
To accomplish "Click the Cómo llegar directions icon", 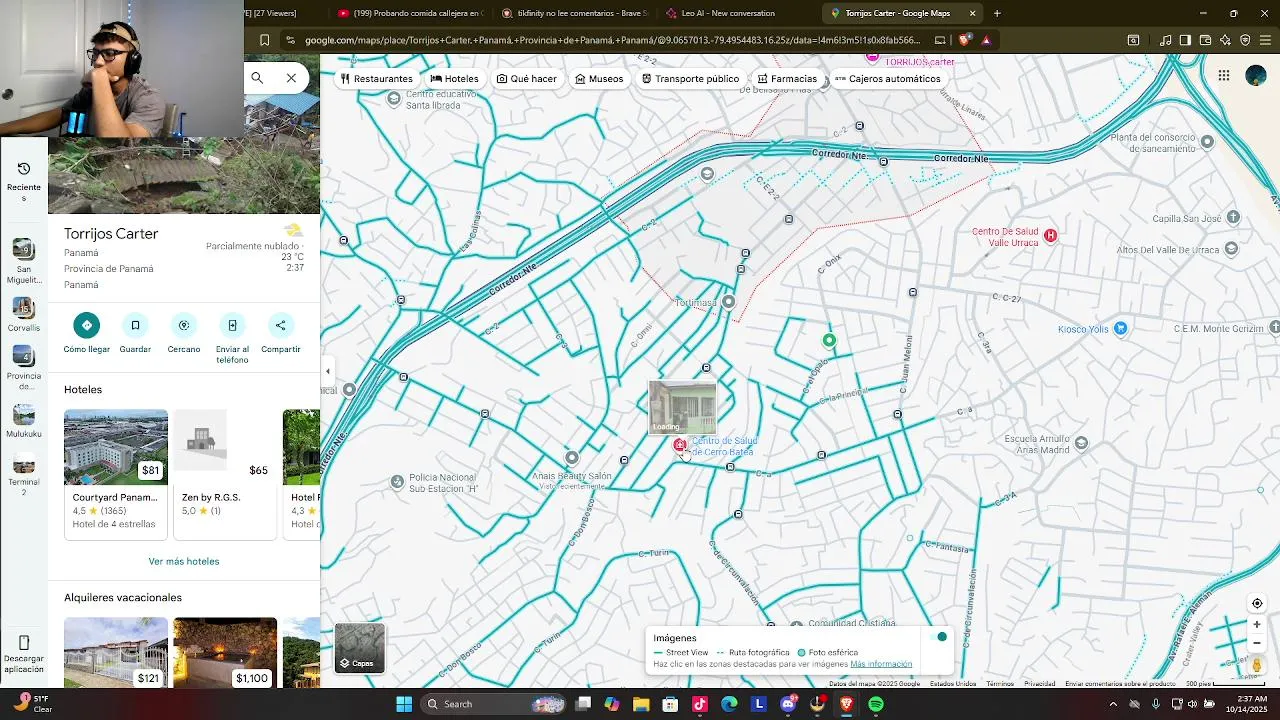I will [87, 325].
